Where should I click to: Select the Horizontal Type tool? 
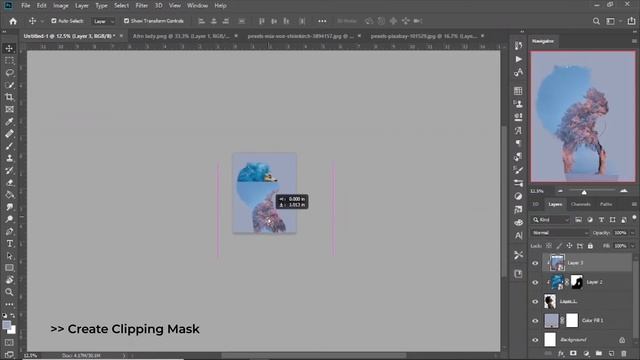click(x=9, y=244)
